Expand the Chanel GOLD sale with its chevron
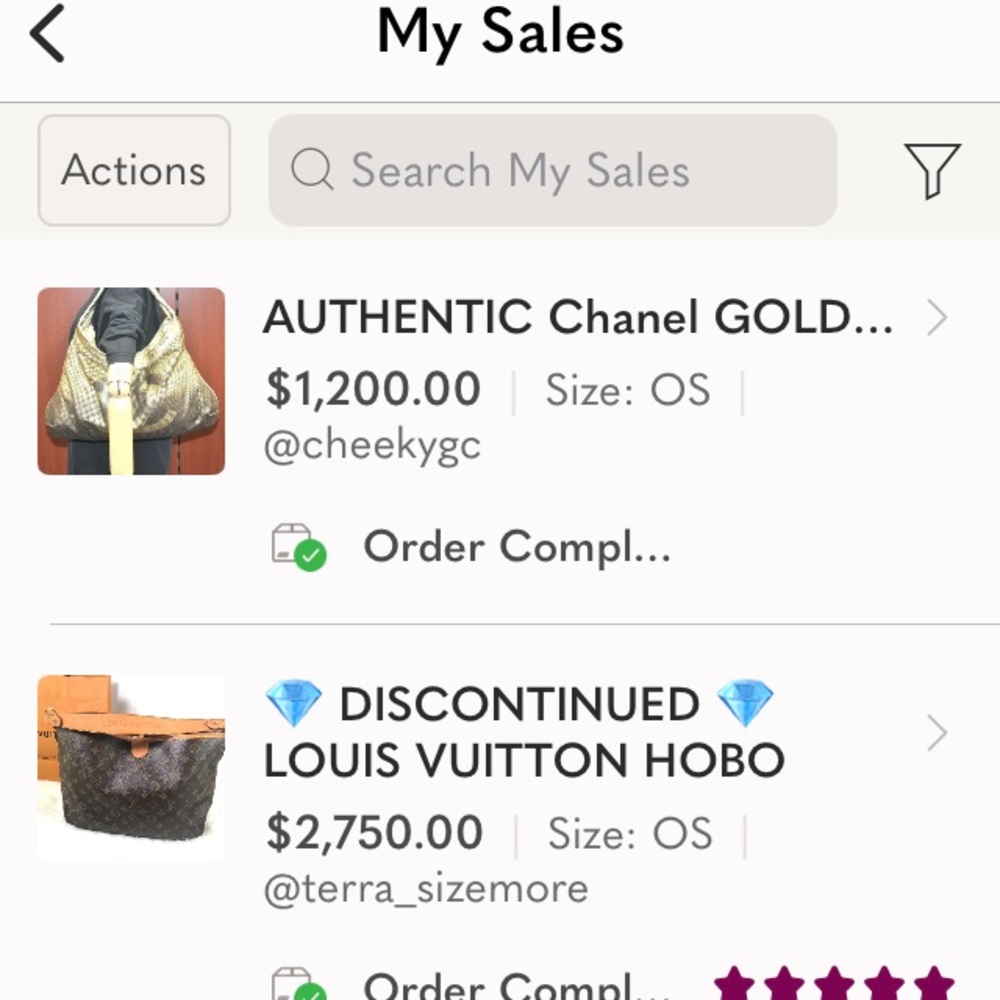 pyautogui.click(x=938, y=318)
